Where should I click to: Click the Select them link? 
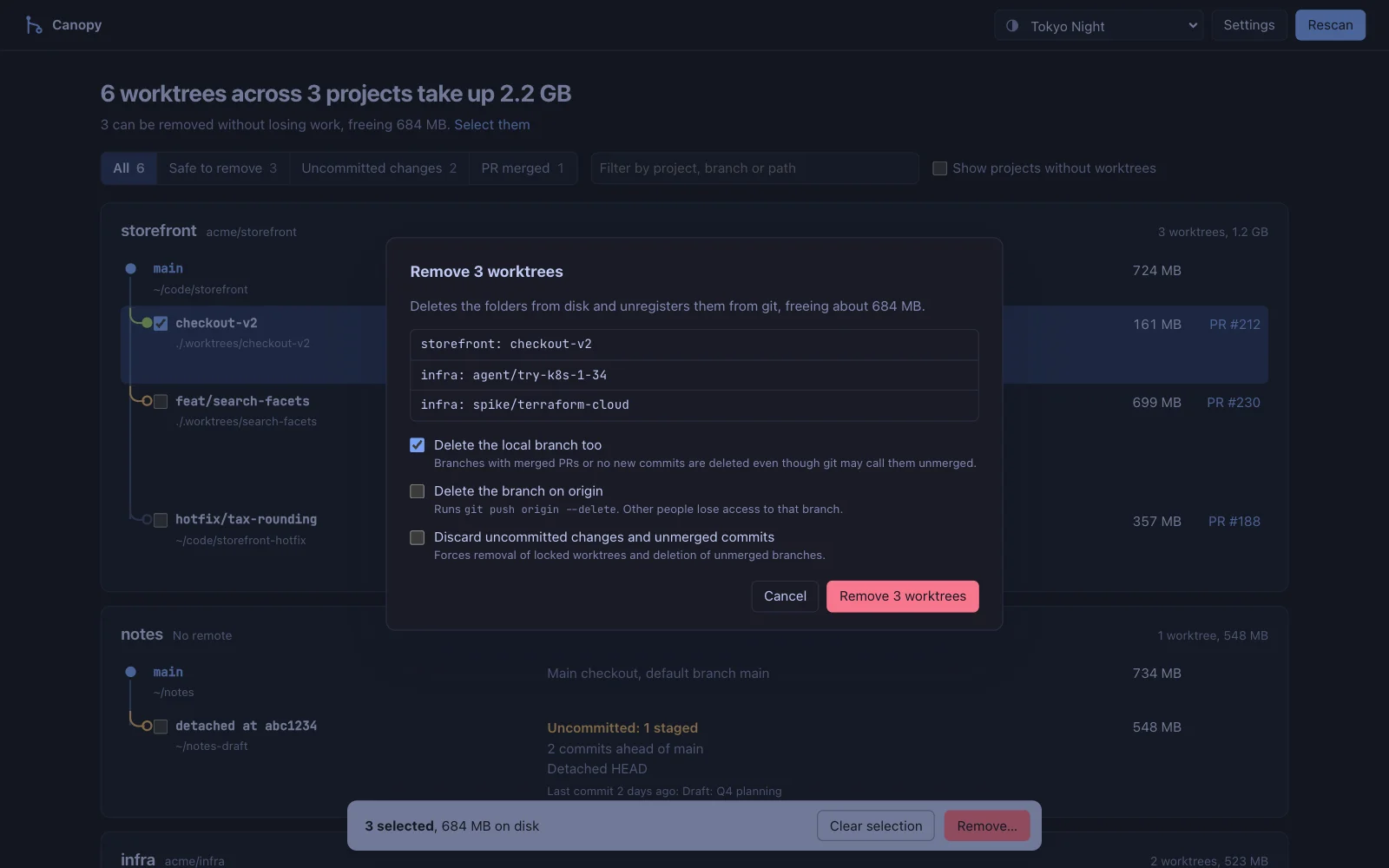(491, 124)
